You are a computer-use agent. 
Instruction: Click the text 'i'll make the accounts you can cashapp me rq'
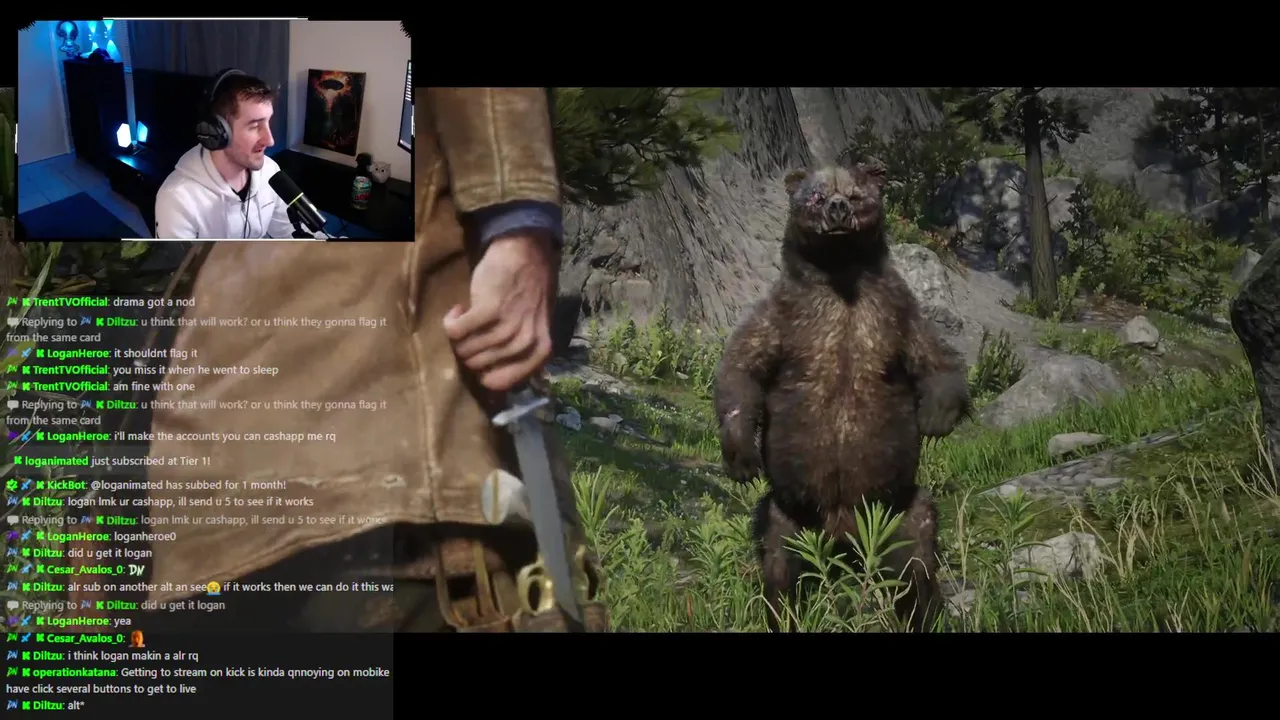click(225, 437)
